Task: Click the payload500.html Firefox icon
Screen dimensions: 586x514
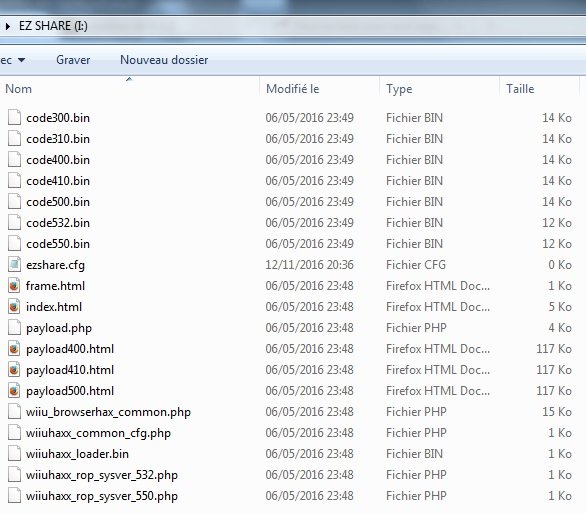Action: 14,390
